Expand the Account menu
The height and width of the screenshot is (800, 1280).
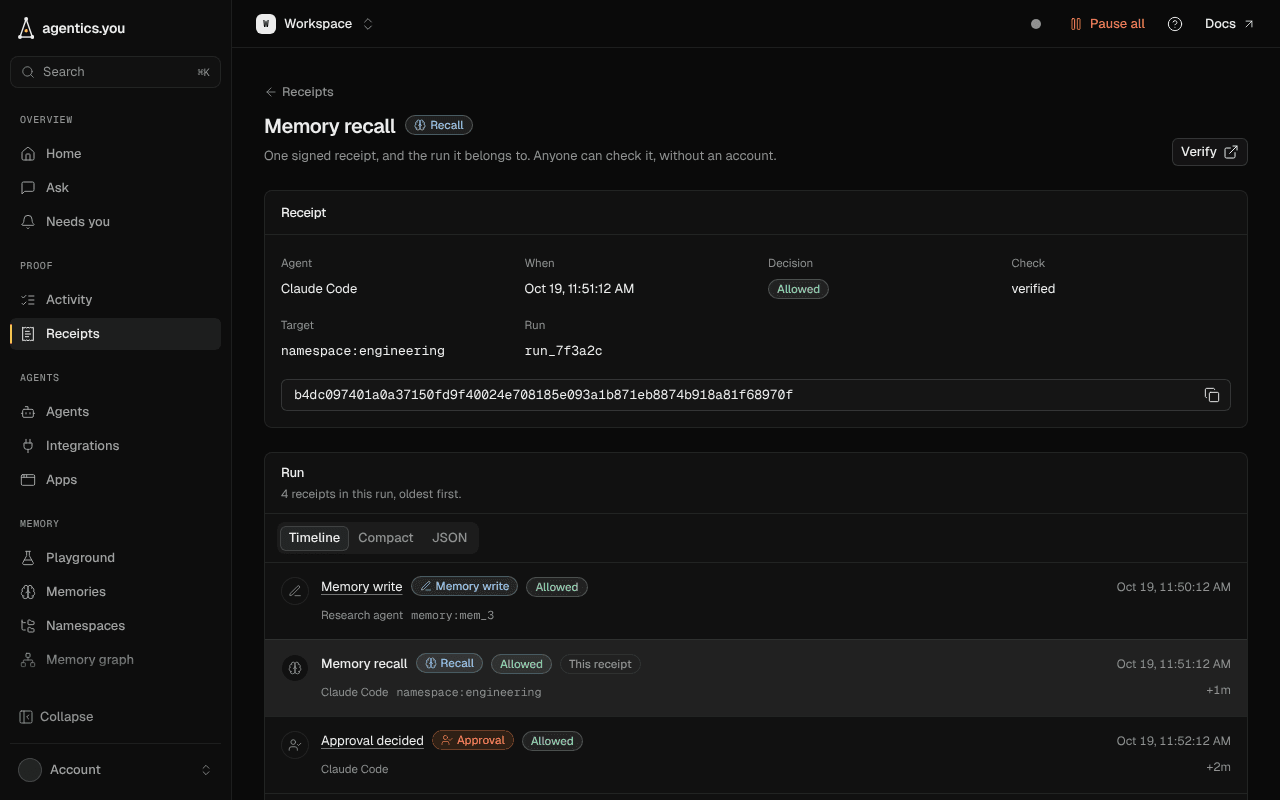coord(115,770)
